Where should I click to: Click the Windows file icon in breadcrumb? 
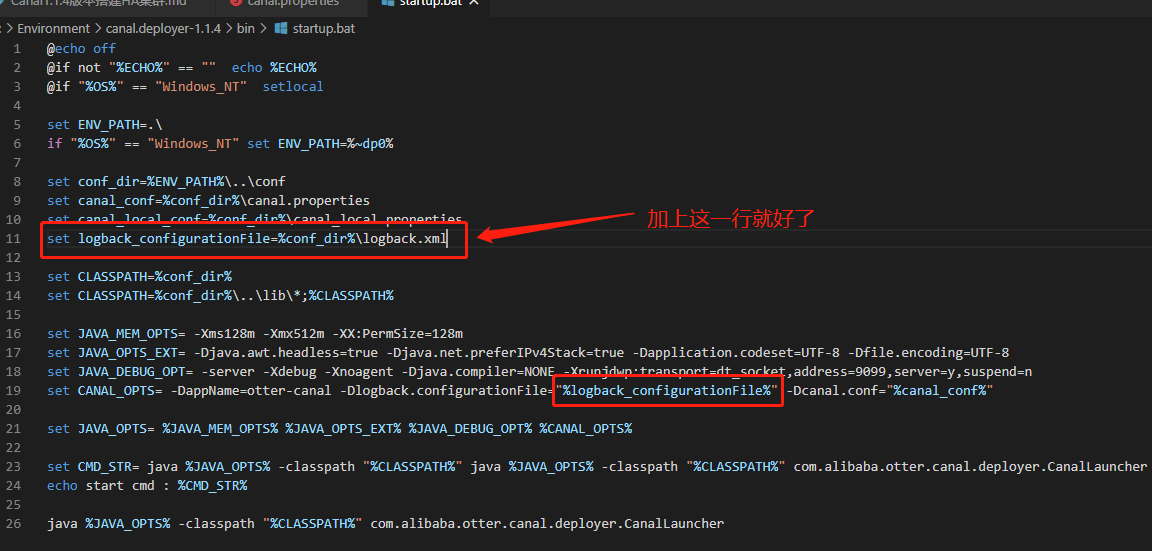281,29
